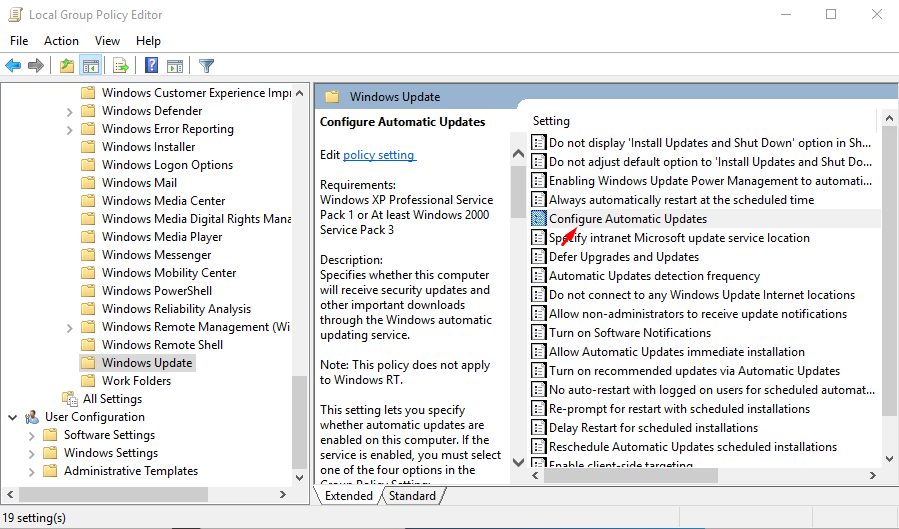The width and height of the screenshot is (899, 529).
Task: Select Enabling Windows Update Power Management setting
Action: (x=710, y=181)
